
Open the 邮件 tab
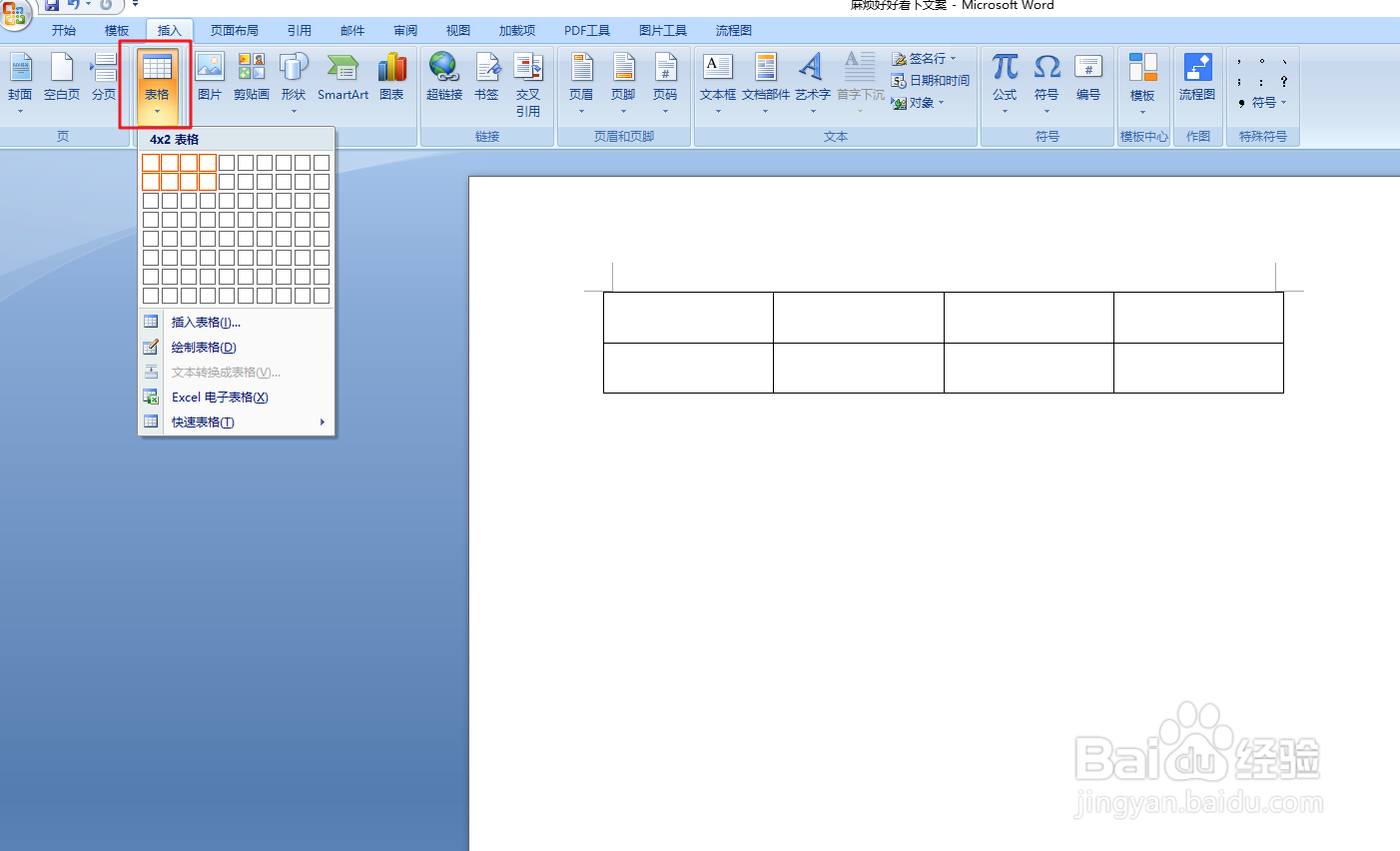click(x=352, y=31)
